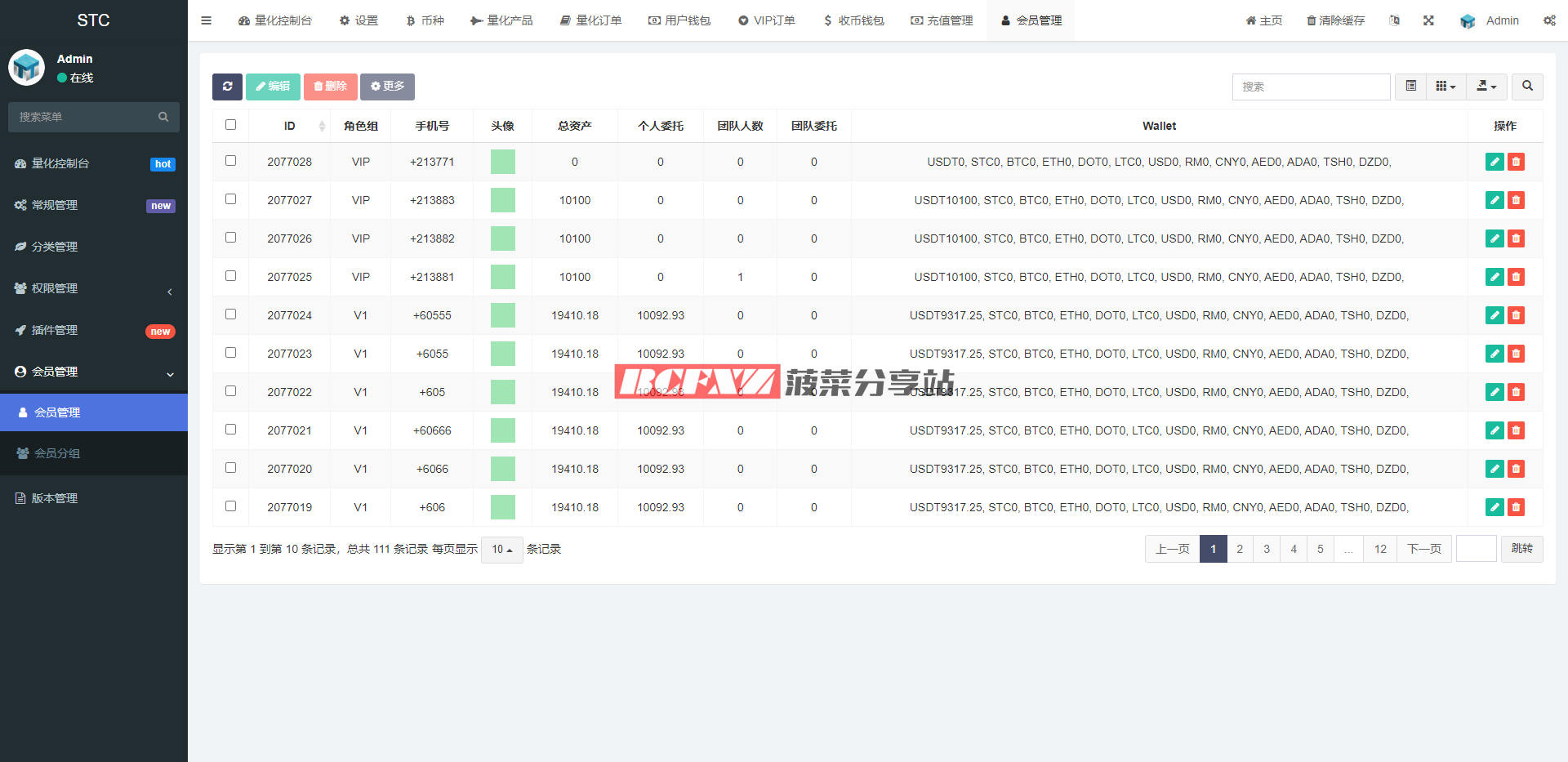Go to page 3 in pagination

click(1267, 549)
